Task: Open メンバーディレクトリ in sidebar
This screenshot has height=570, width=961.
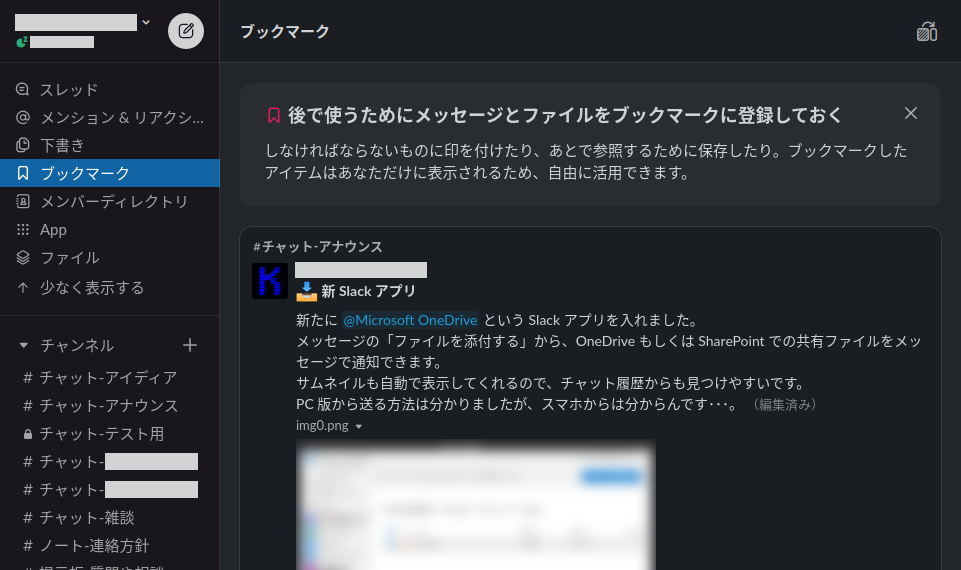Action: [x=110, y=202]
